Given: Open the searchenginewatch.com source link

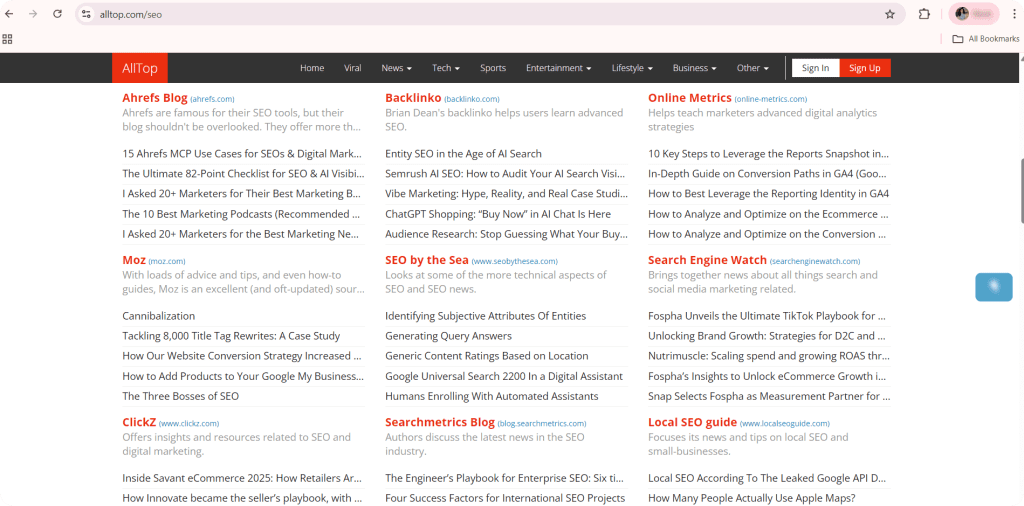Looking at the screenshot, I should [815, 261].
